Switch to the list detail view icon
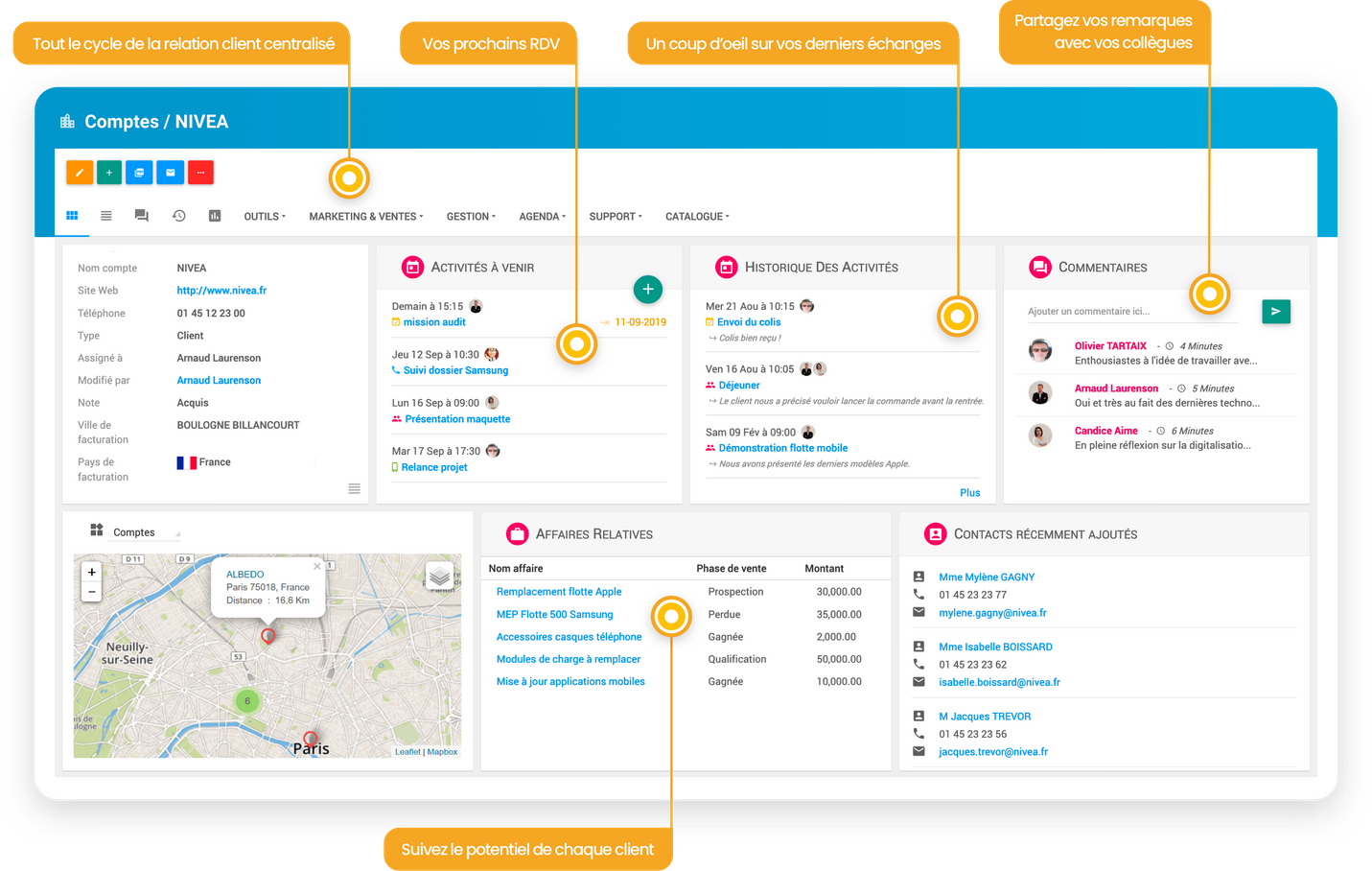The image size is (1372, 871). click(x=106, y=216)
